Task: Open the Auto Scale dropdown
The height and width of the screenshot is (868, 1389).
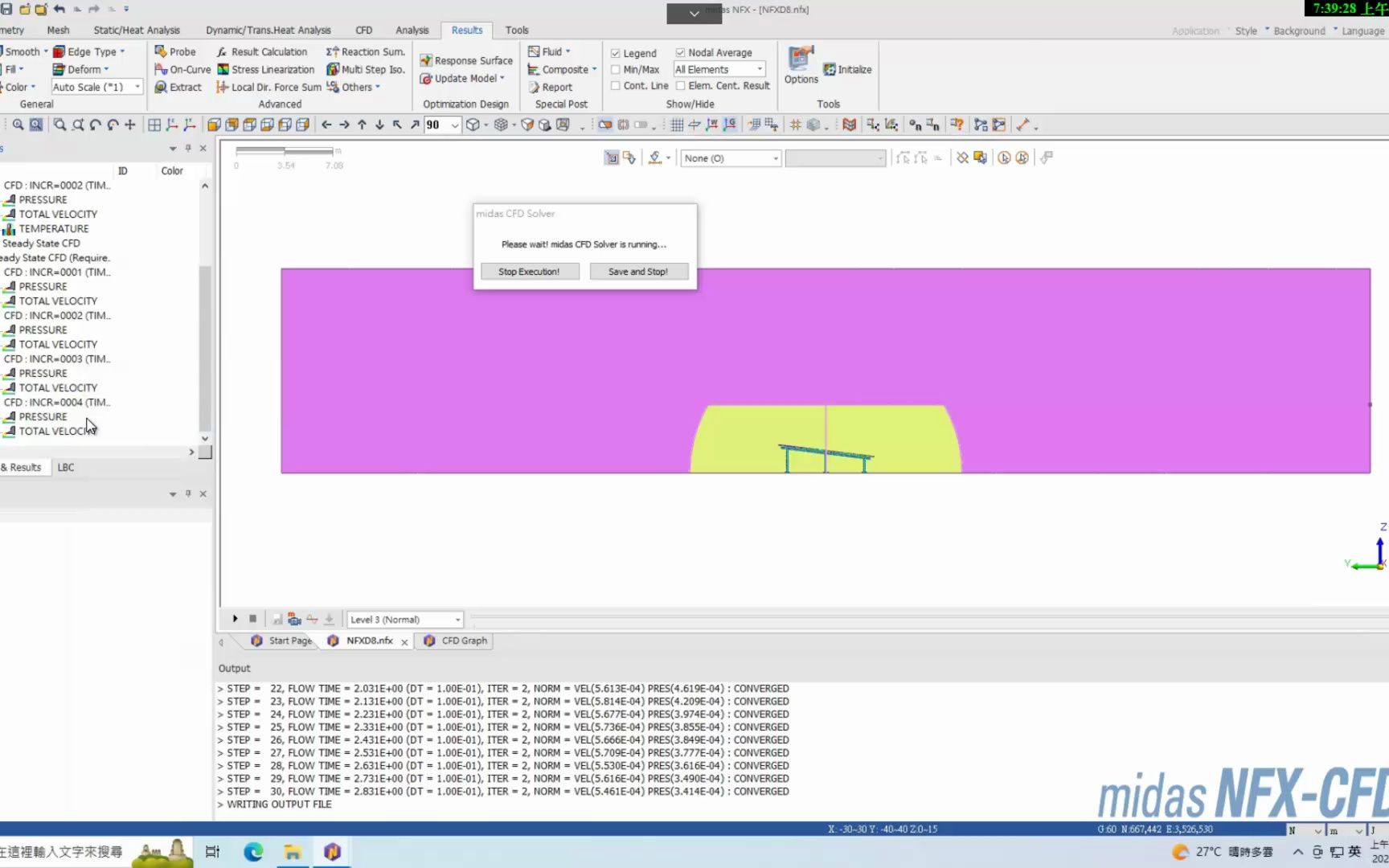Action: pos(96,87)
